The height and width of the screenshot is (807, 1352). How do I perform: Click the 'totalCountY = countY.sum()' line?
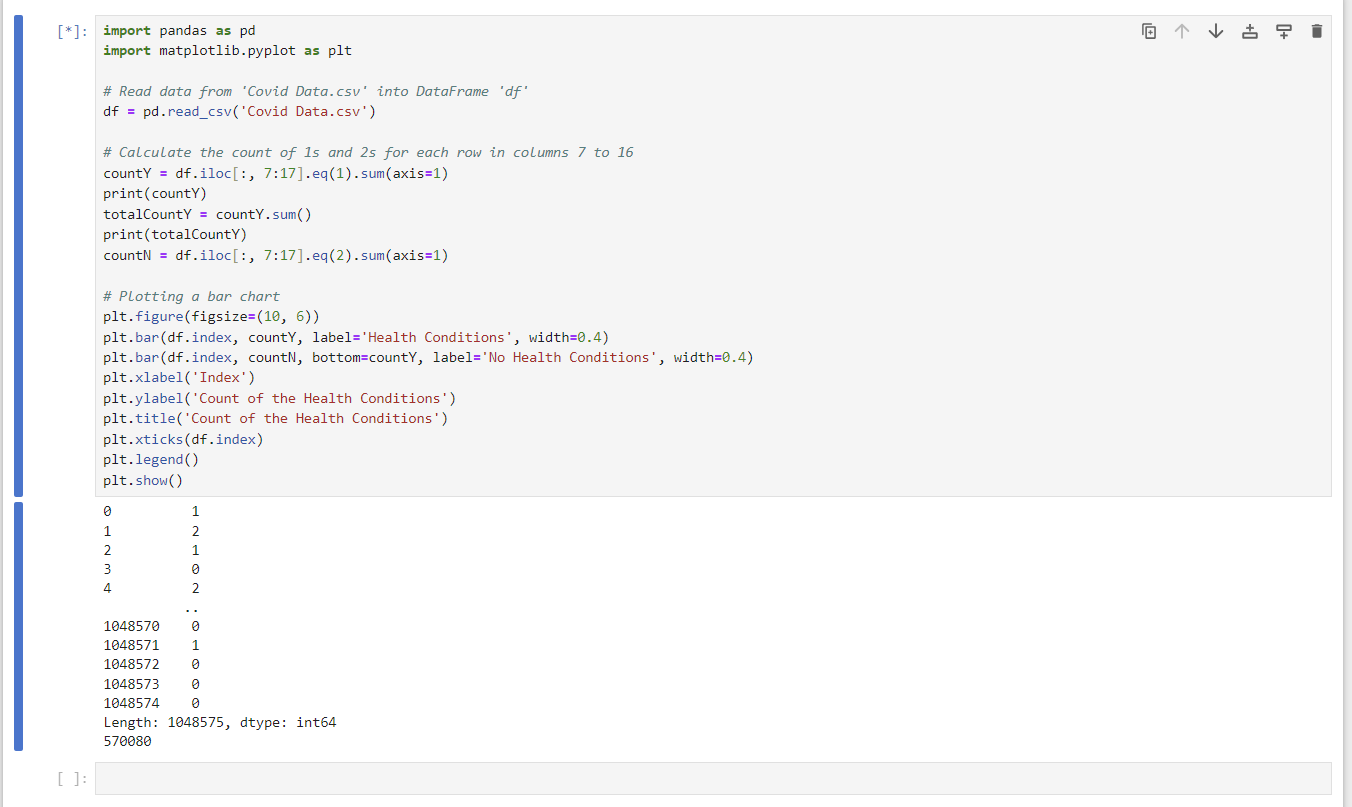tap(207, 214)
